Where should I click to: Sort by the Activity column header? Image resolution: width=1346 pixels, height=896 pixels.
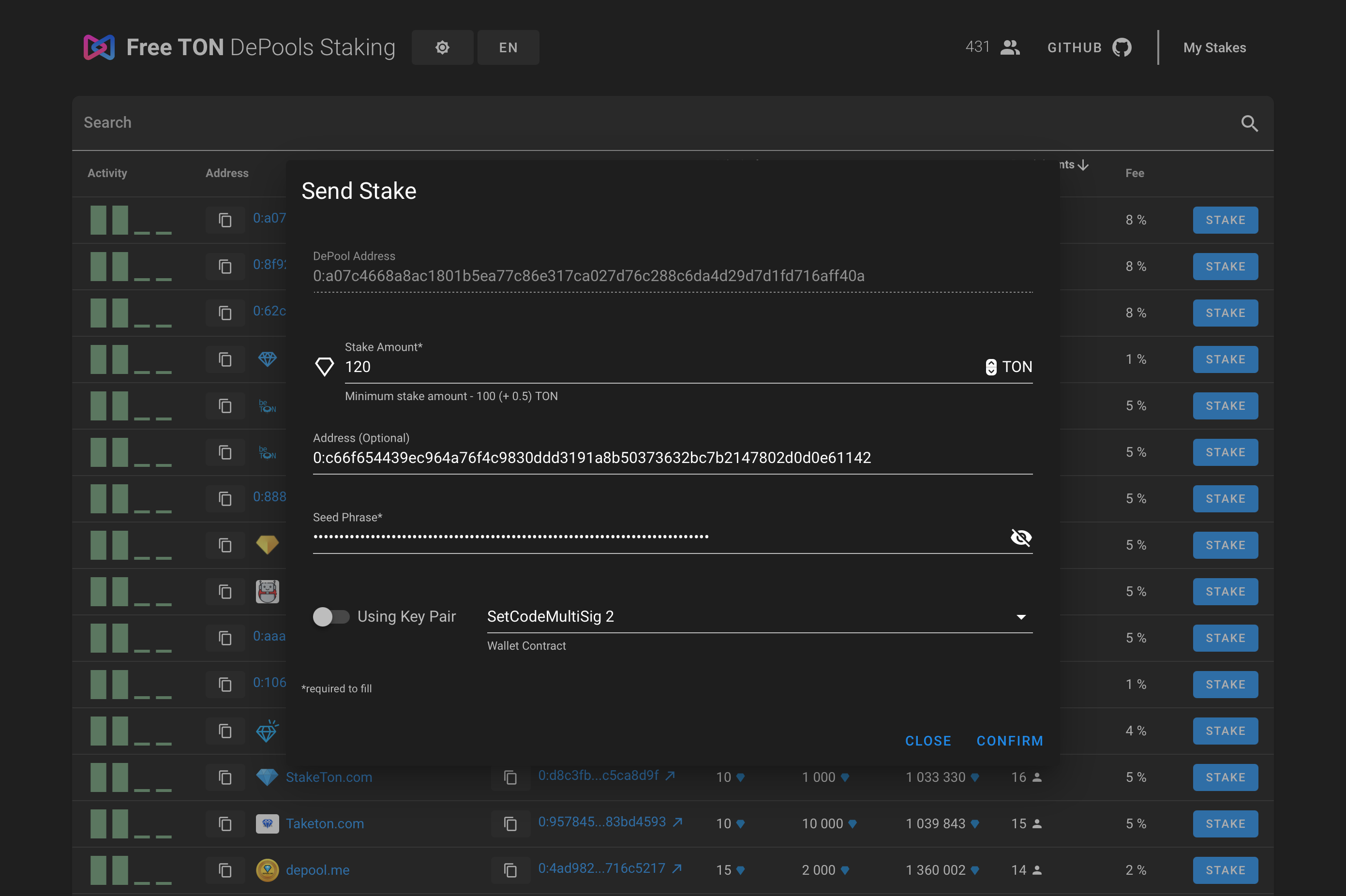pyautogui.click(x=107, y=173)
